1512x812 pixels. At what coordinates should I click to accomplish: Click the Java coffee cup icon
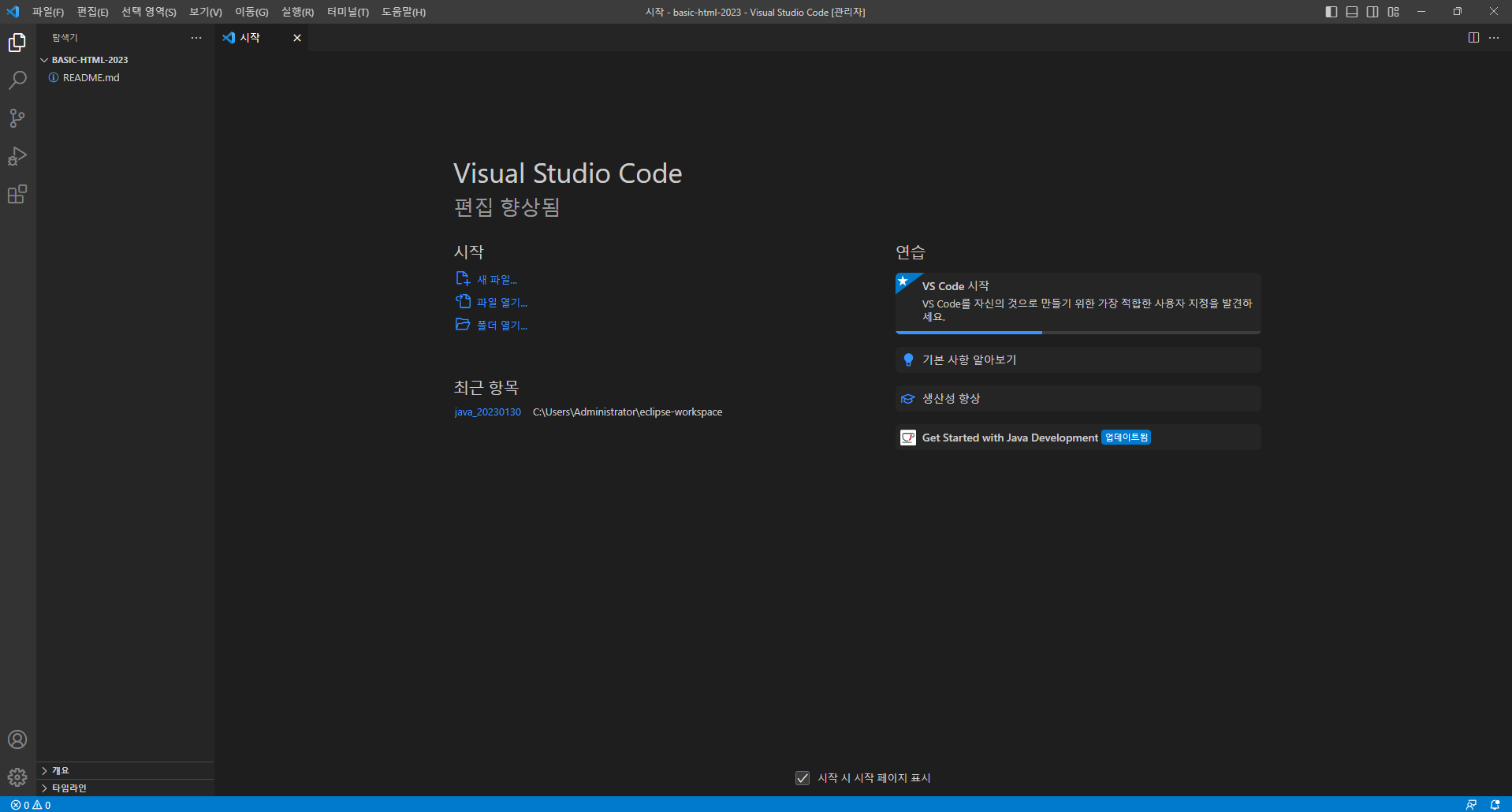908,438
